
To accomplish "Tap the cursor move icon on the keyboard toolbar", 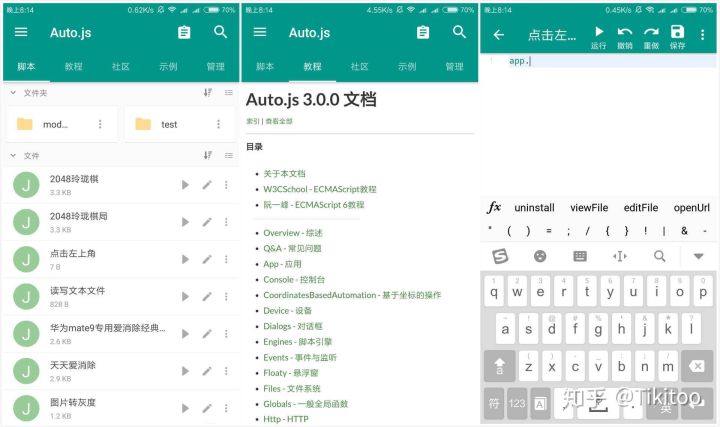I will [x=620, y=256].
